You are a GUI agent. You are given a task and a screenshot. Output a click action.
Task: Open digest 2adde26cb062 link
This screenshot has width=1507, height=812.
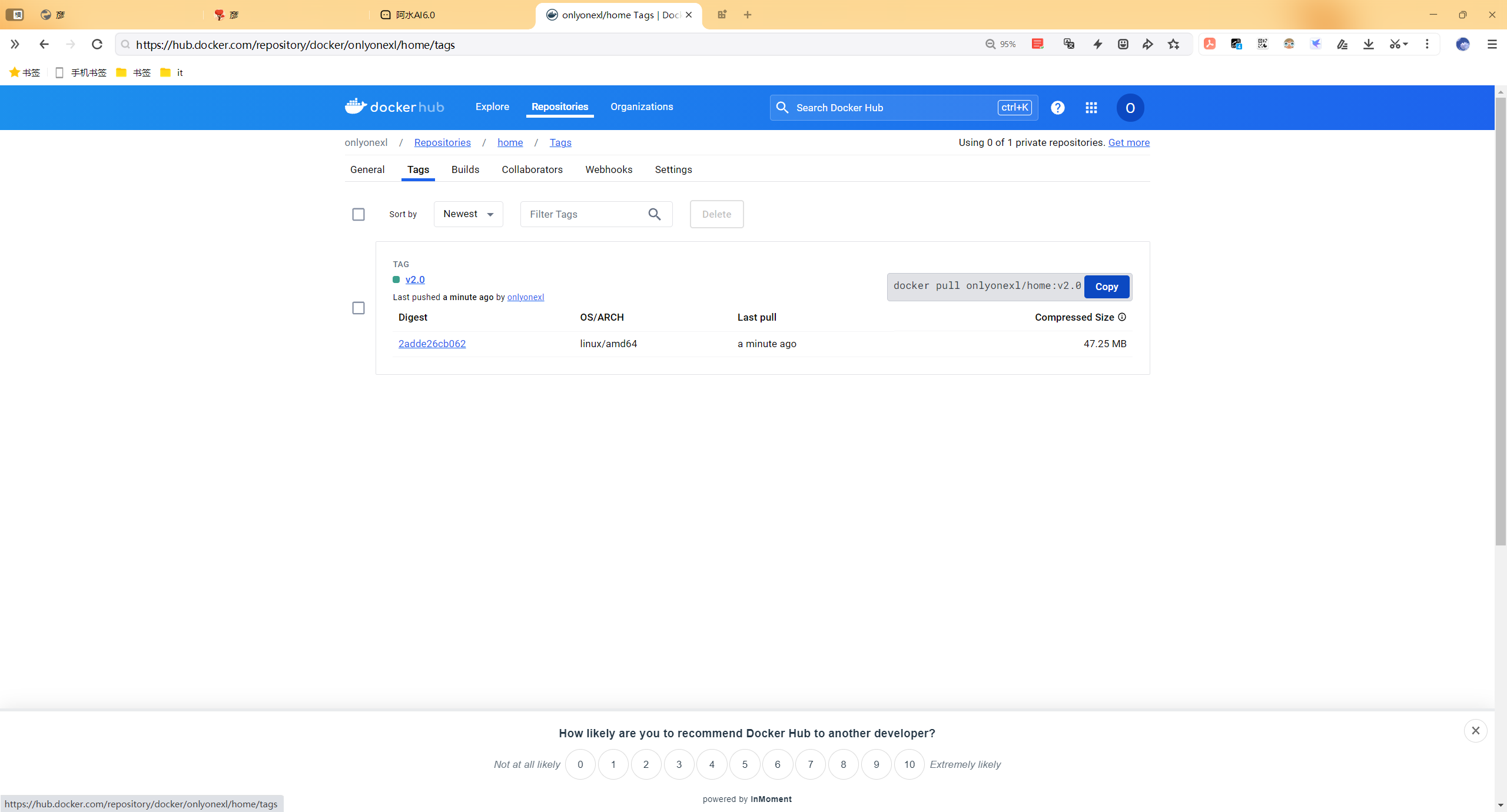(x=432, y=344)
